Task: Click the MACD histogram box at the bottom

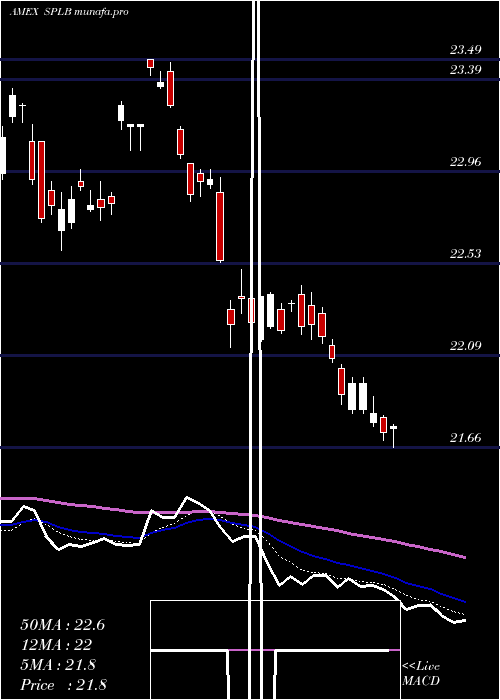Action: coord(275,650)
